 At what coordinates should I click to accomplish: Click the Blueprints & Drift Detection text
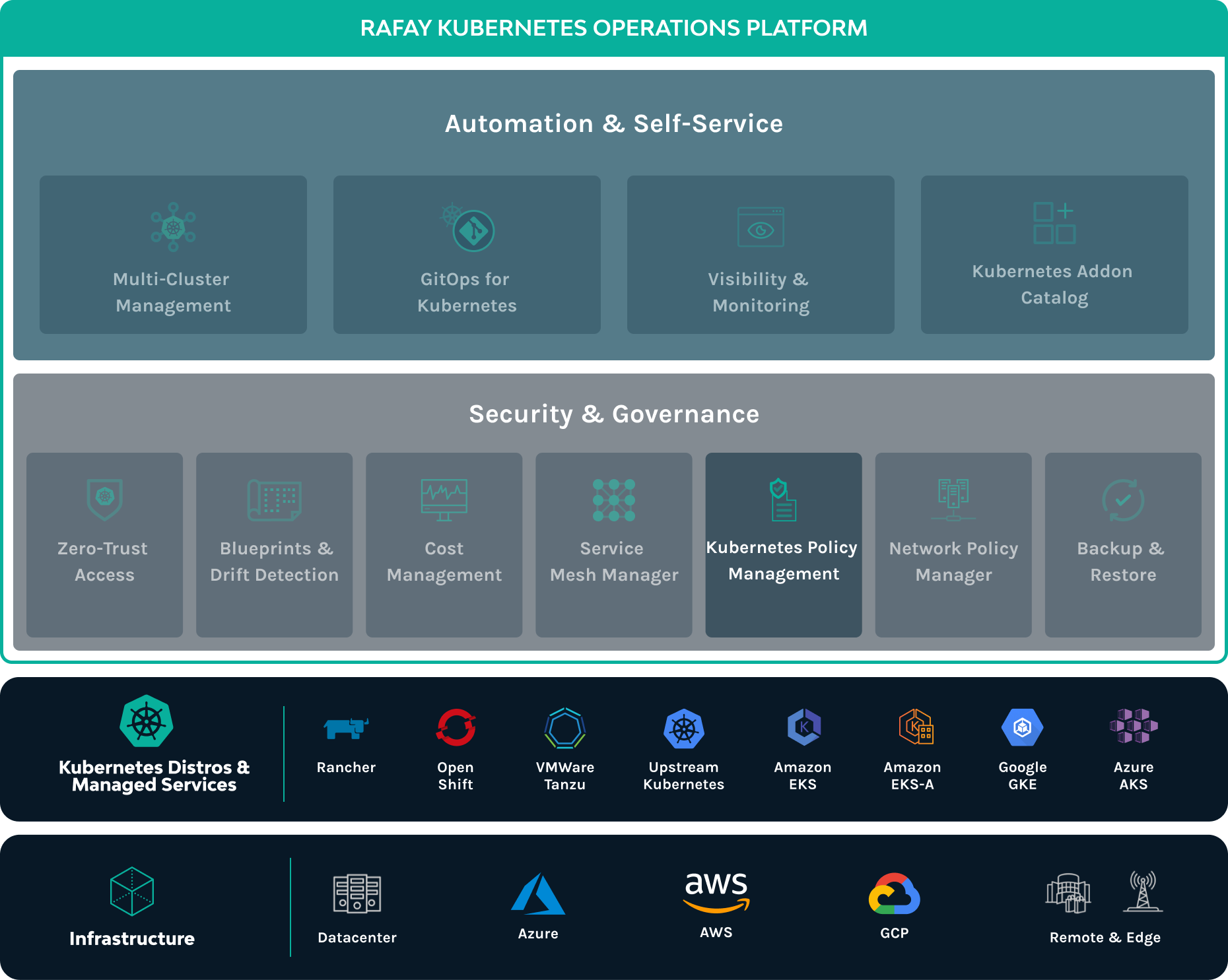coord(275,562)
